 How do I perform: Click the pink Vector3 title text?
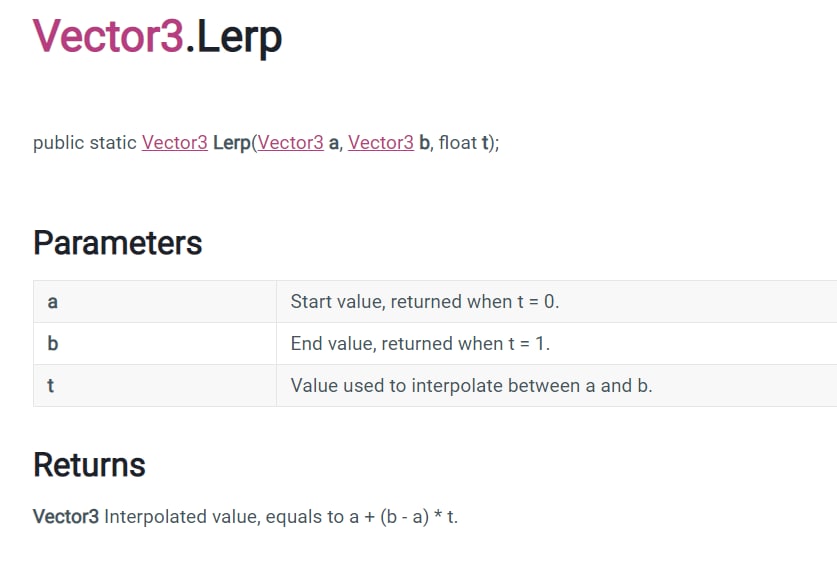[108, 36]
